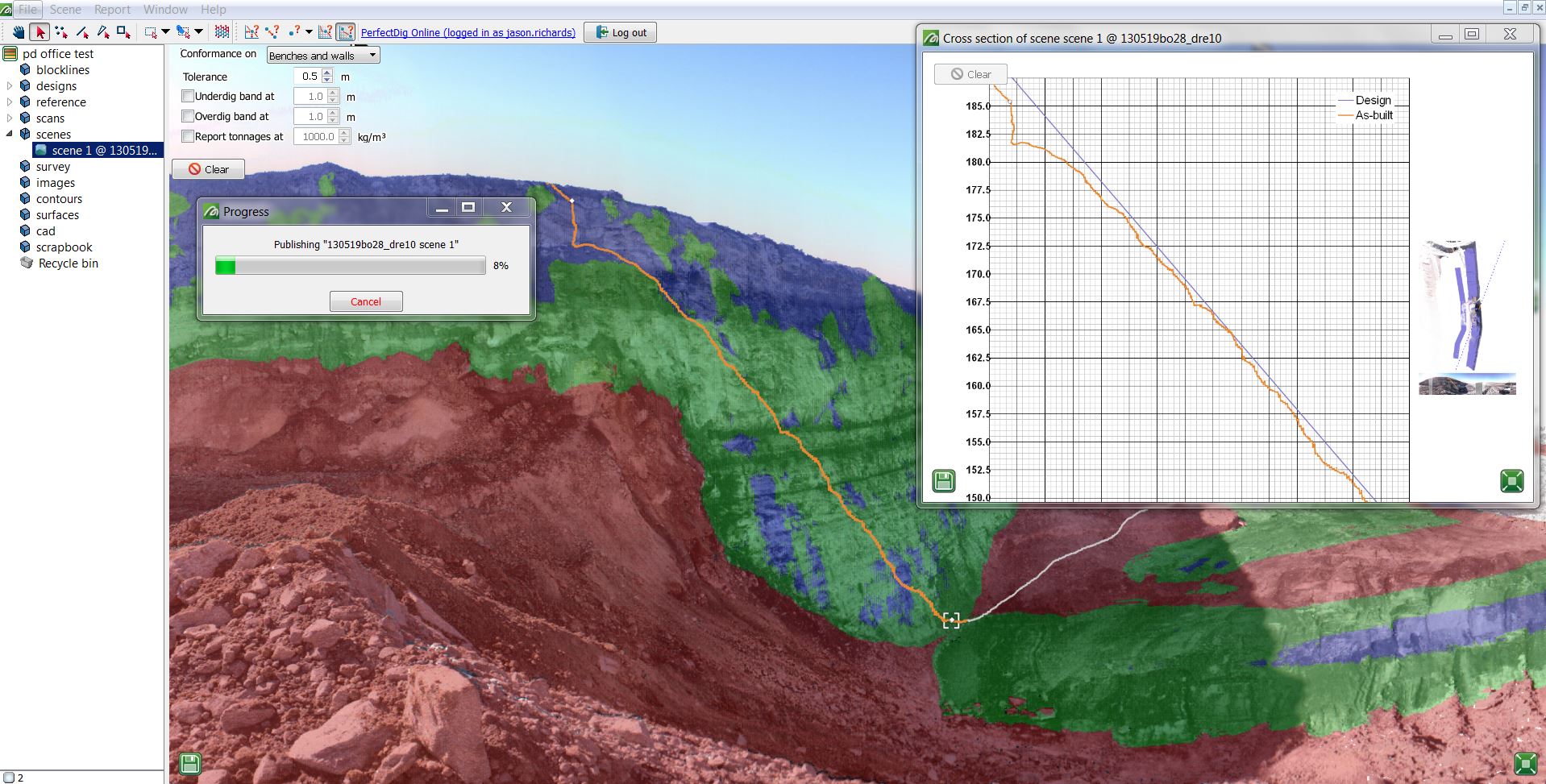
Task: Select the angle measurement tool
Action: point(102,32)
